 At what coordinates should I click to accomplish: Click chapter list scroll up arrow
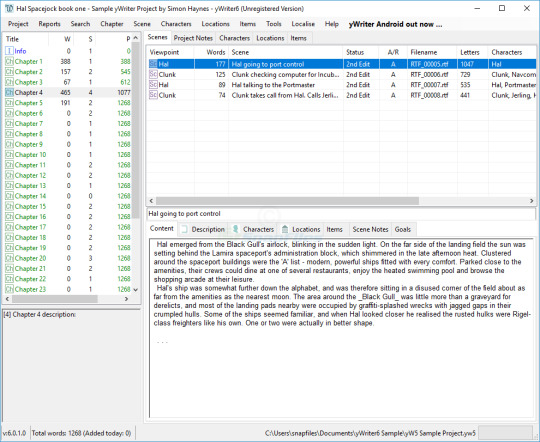[135, 38]
